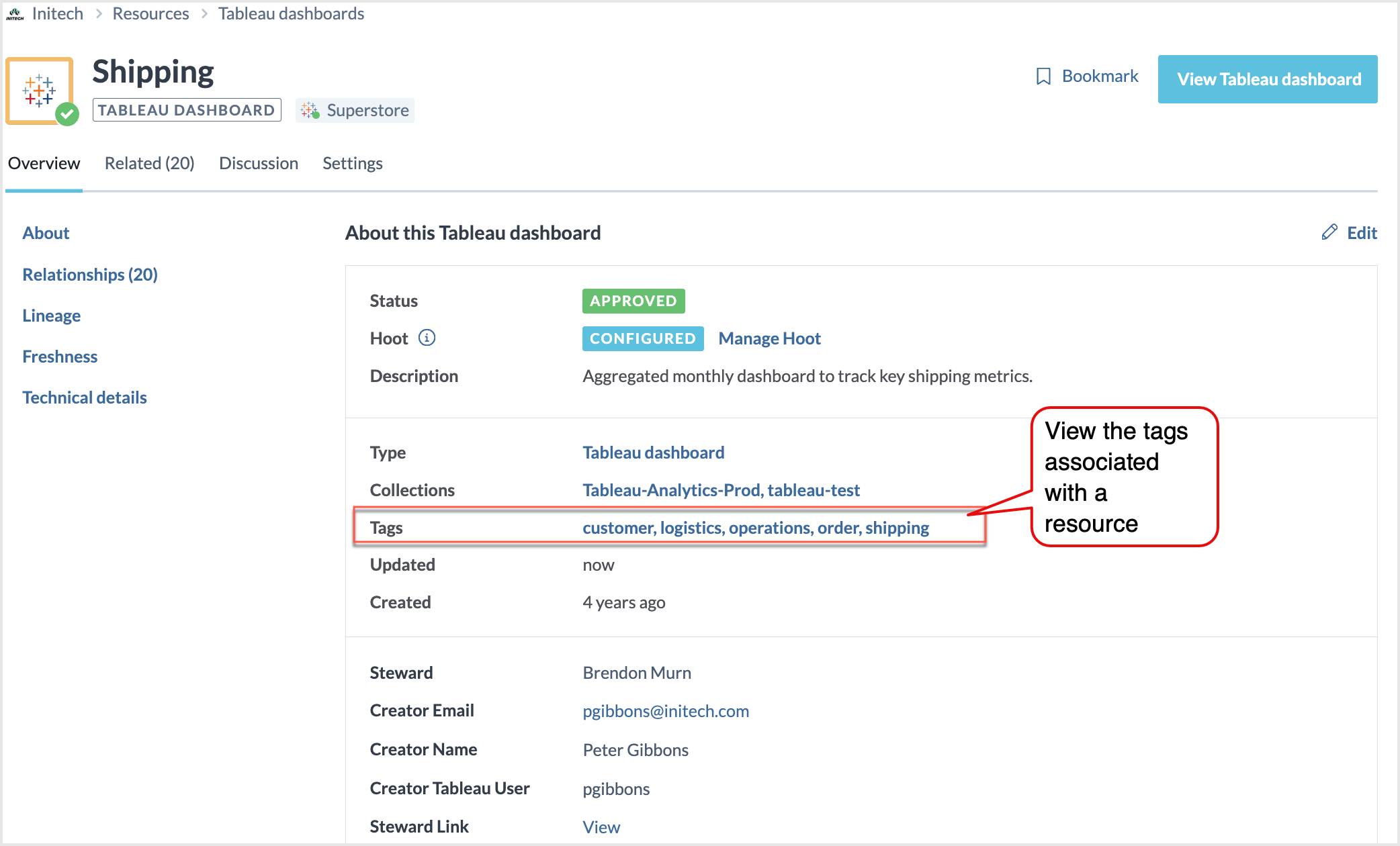1400x846 pixels.
Task: Select Technical details in the sidebar
Action: pos(84,397)
